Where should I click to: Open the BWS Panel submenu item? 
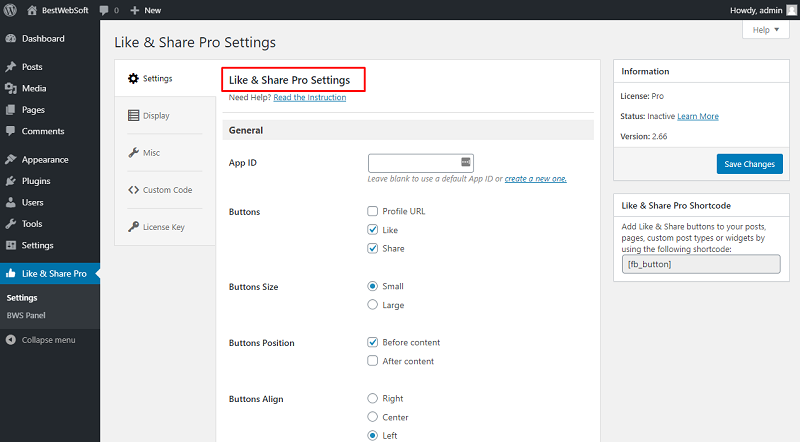coord(26,315)
